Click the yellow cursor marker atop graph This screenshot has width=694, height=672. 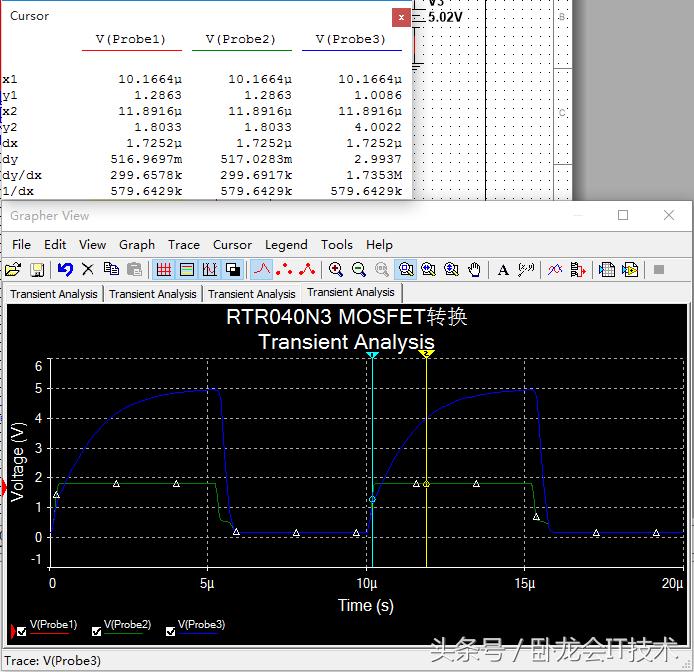(x=426, y=354)
